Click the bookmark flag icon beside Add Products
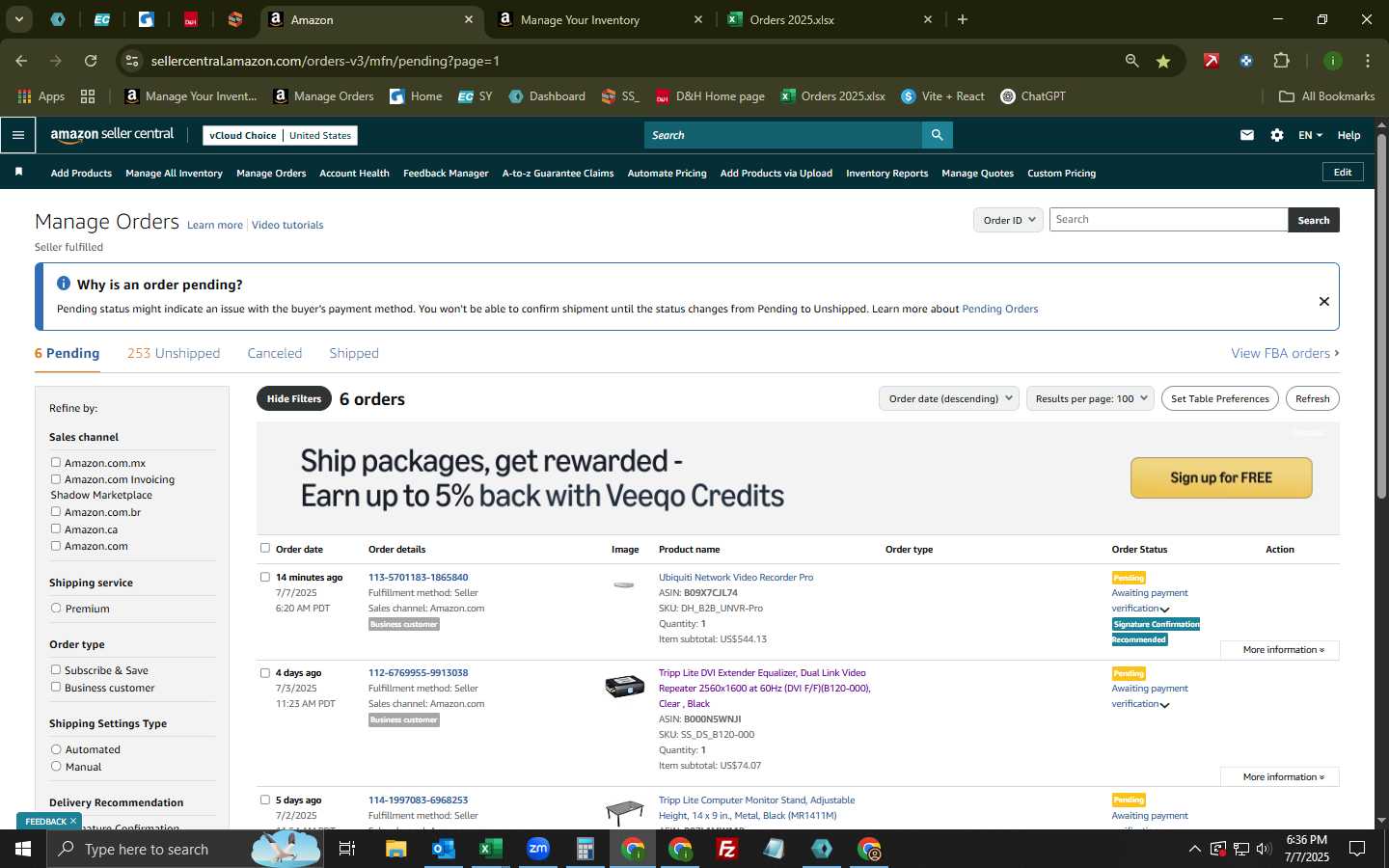 [18, 172]
